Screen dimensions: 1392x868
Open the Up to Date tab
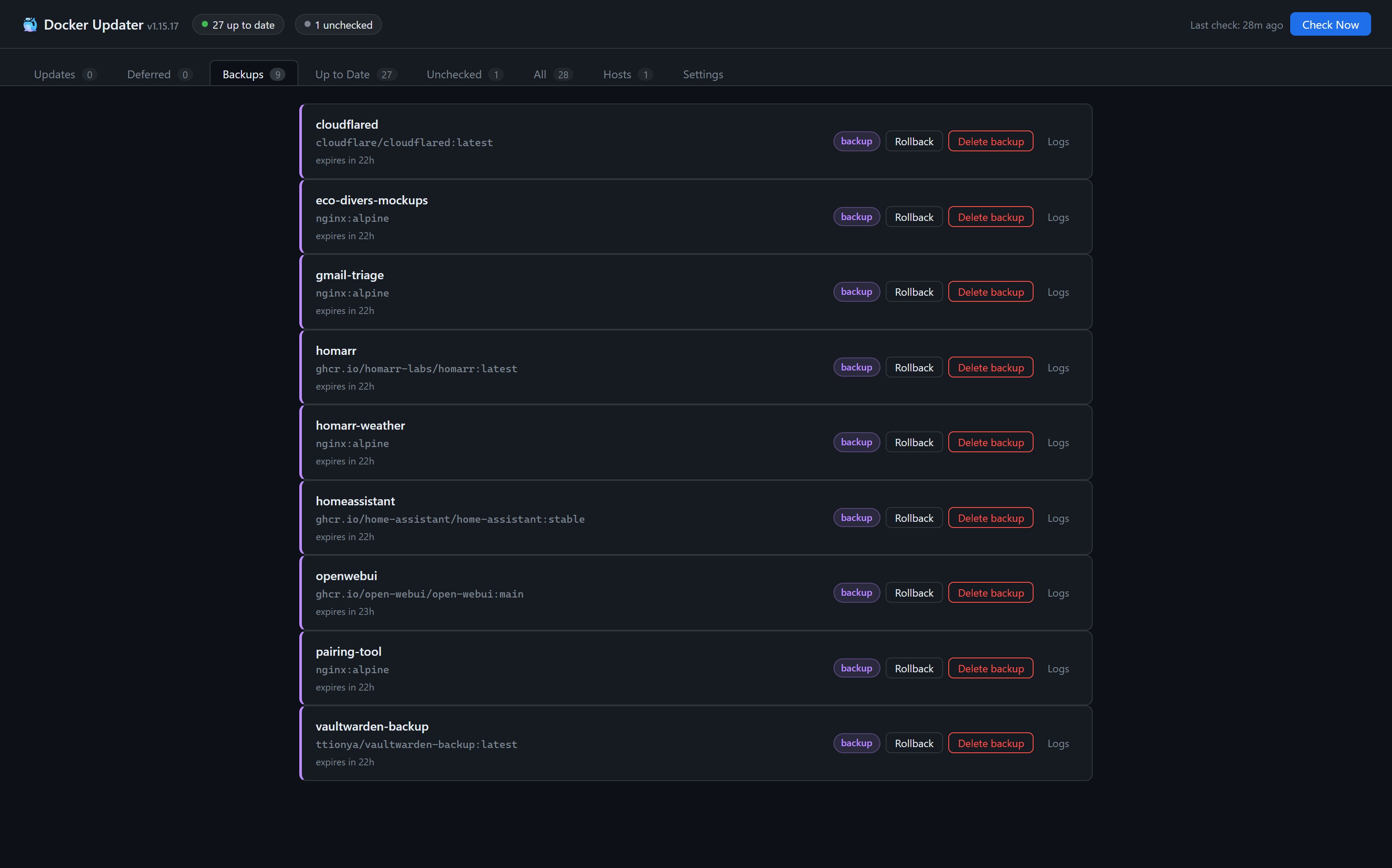pos(355,74)
